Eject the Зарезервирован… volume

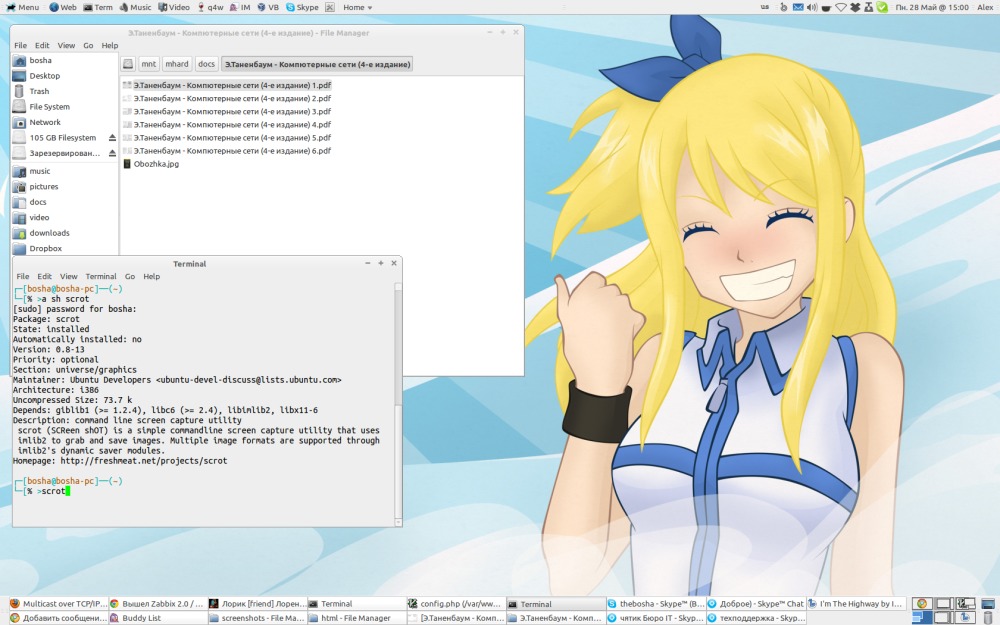(x=112, y=153)
